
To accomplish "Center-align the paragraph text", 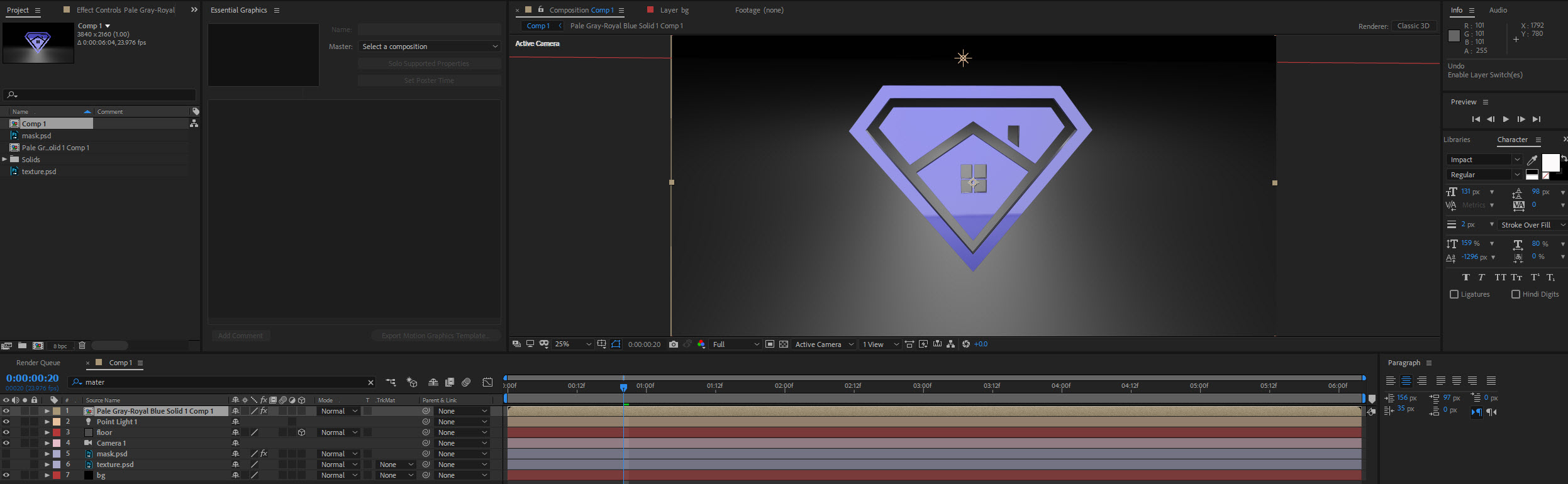I will pos(1406,381).
